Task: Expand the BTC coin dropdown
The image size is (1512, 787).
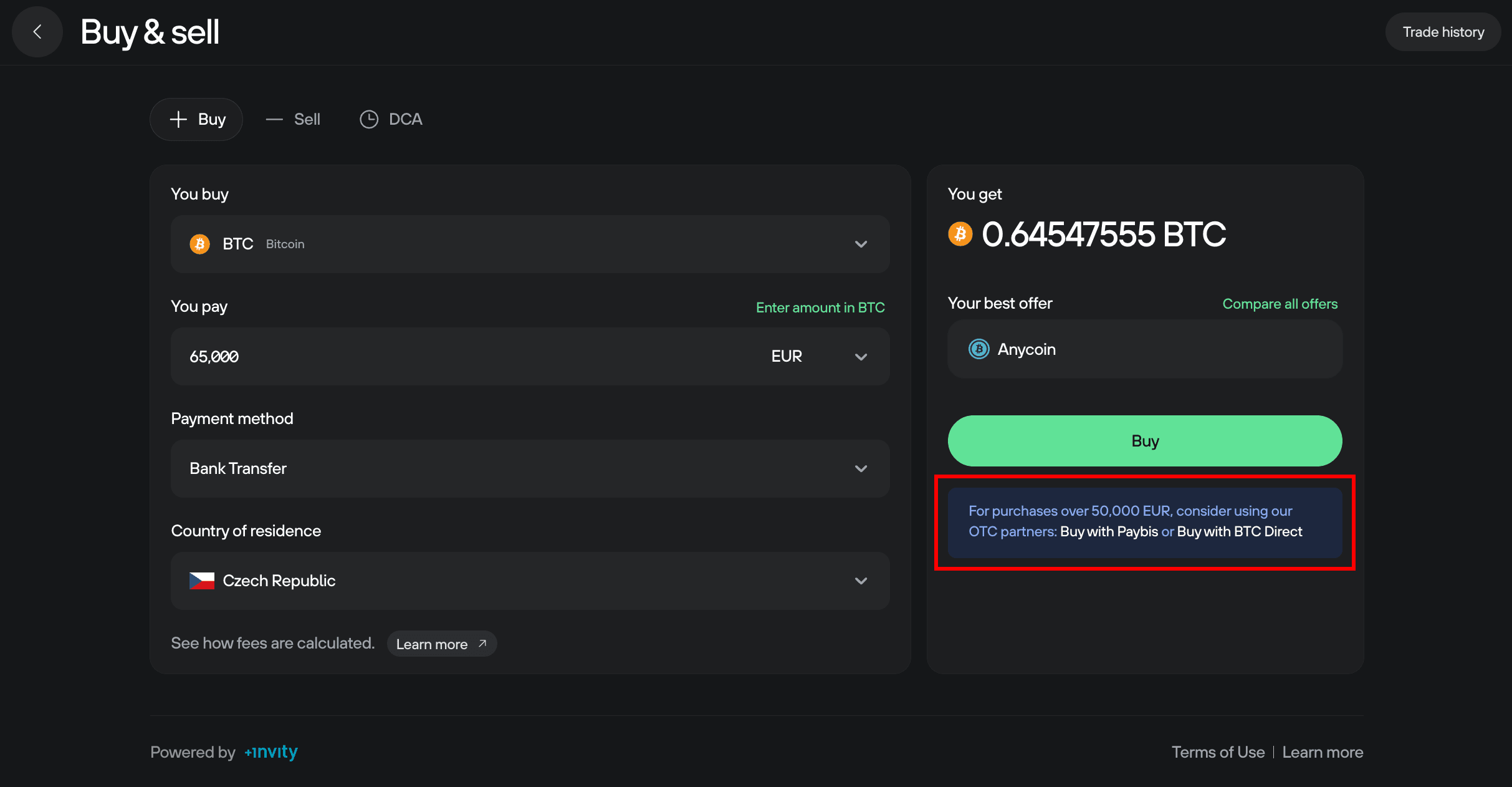Action: click(861, 244)
